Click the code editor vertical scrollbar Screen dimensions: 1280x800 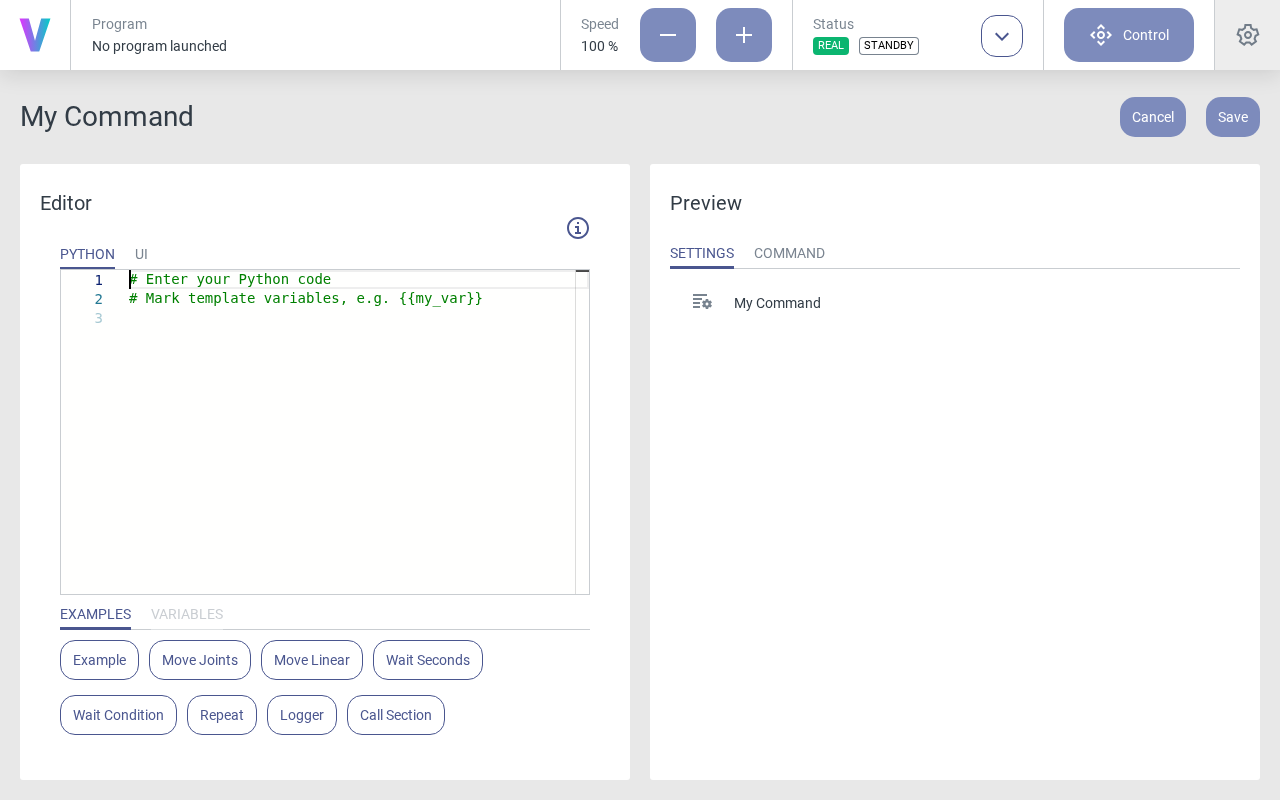582,432
